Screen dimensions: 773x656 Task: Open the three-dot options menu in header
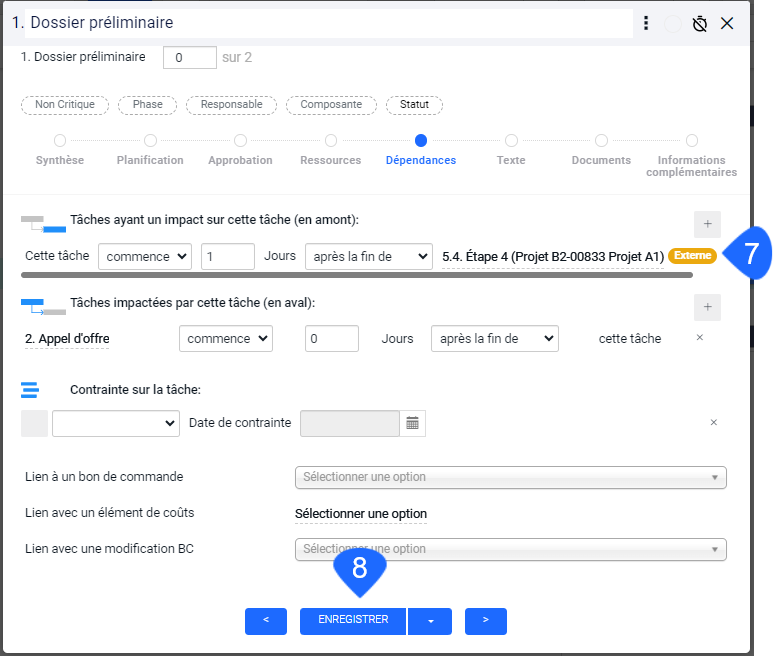[x=646, y=23]
